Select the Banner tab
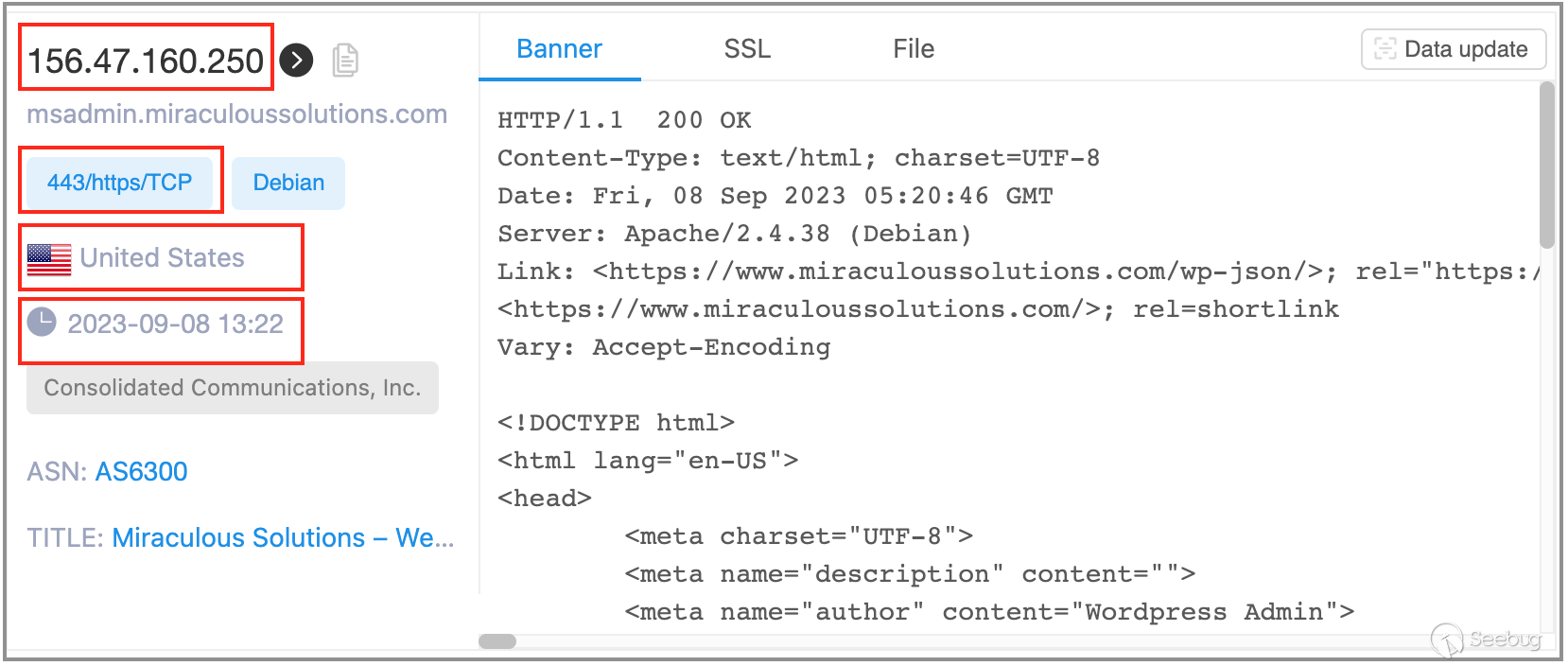1568x666 pixels. [x=559, y=49]
